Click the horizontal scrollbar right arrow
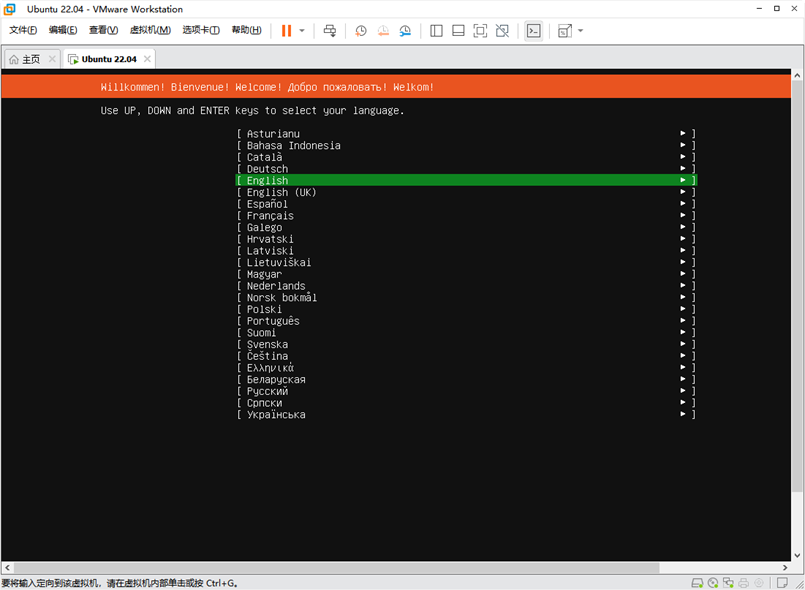The width and height of the screenshot is (805, 590). (x=785, y=567)
